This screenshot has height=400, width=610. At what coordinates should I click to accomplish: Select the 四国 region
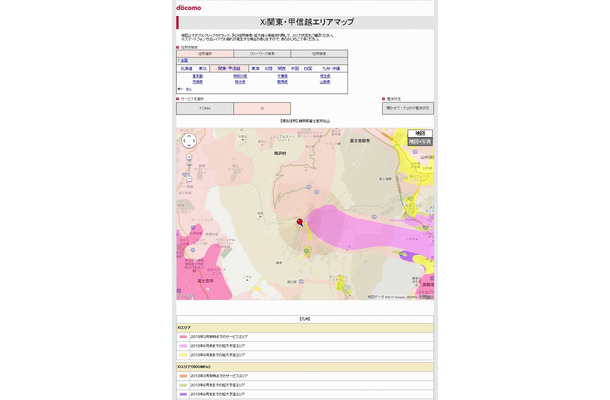coord(308,68)
